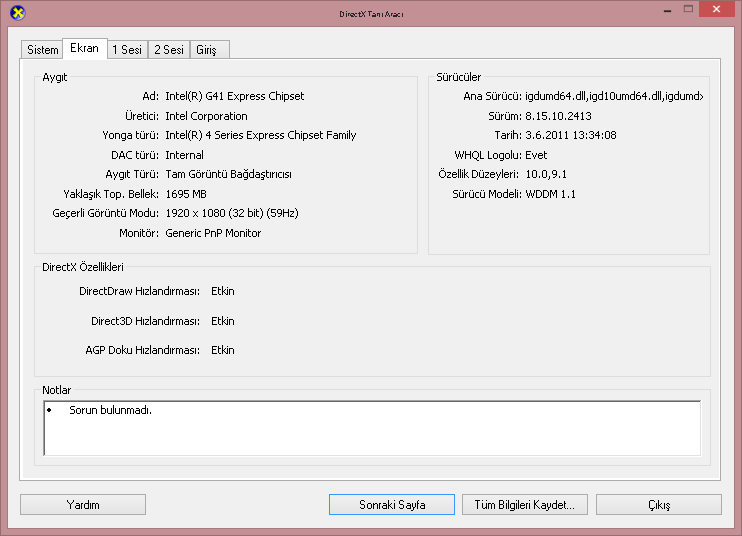Click 'Intel(R) 4 Series Express Chipset Family' text
Screen dimensions: 742x536
[261, 135]
